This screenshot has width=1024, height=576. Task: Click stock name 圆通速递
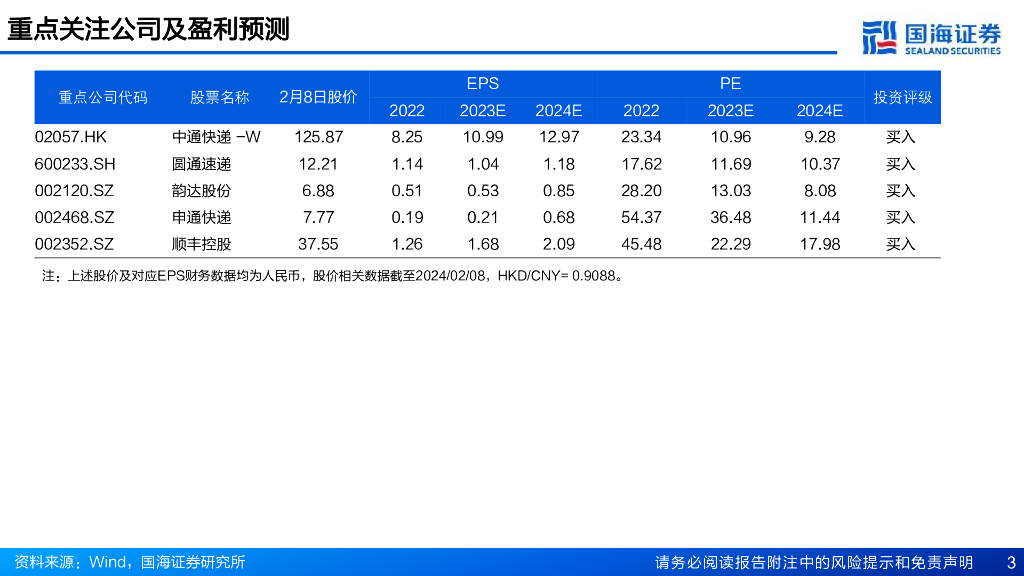(x=201, y=164)
